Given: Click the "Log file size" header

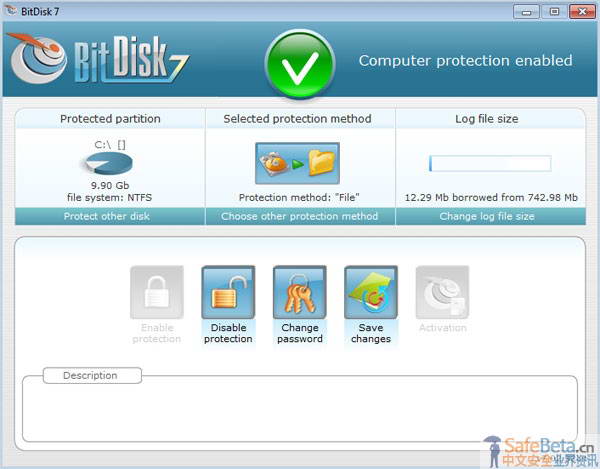Looking at the screenshot, I should click(x=487, y=119).
